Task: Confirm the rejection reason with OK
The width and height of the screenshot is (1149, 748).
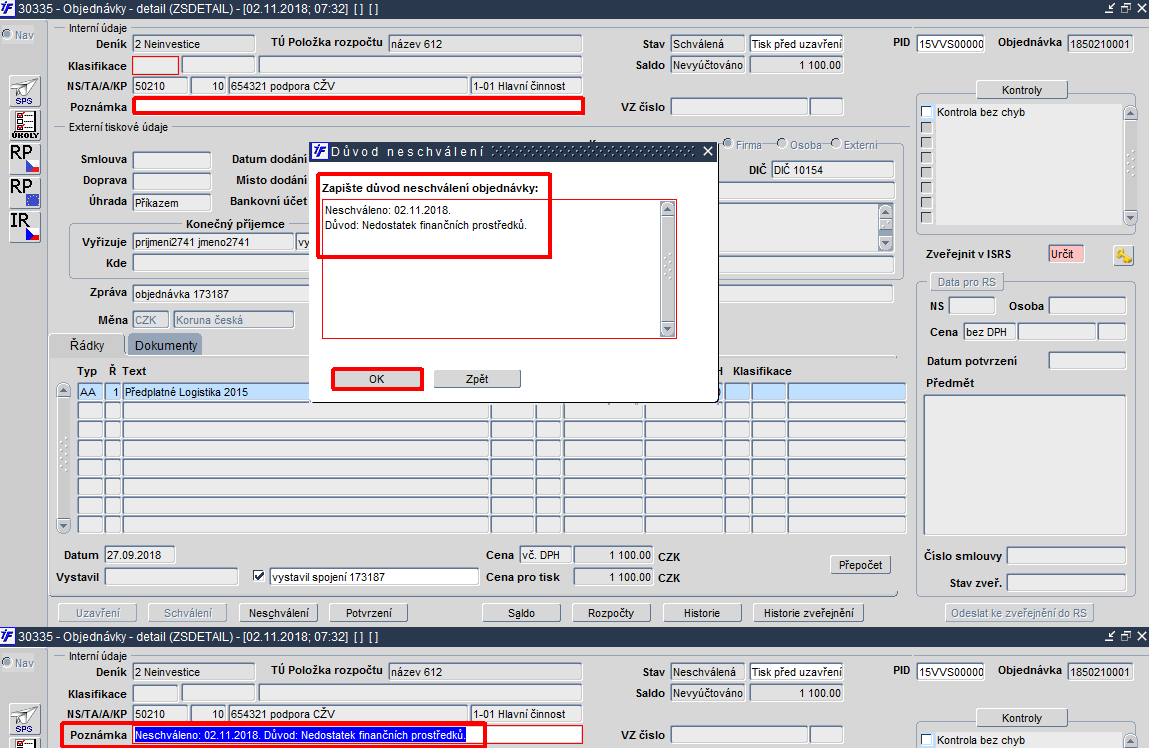Action: point(377,379)
